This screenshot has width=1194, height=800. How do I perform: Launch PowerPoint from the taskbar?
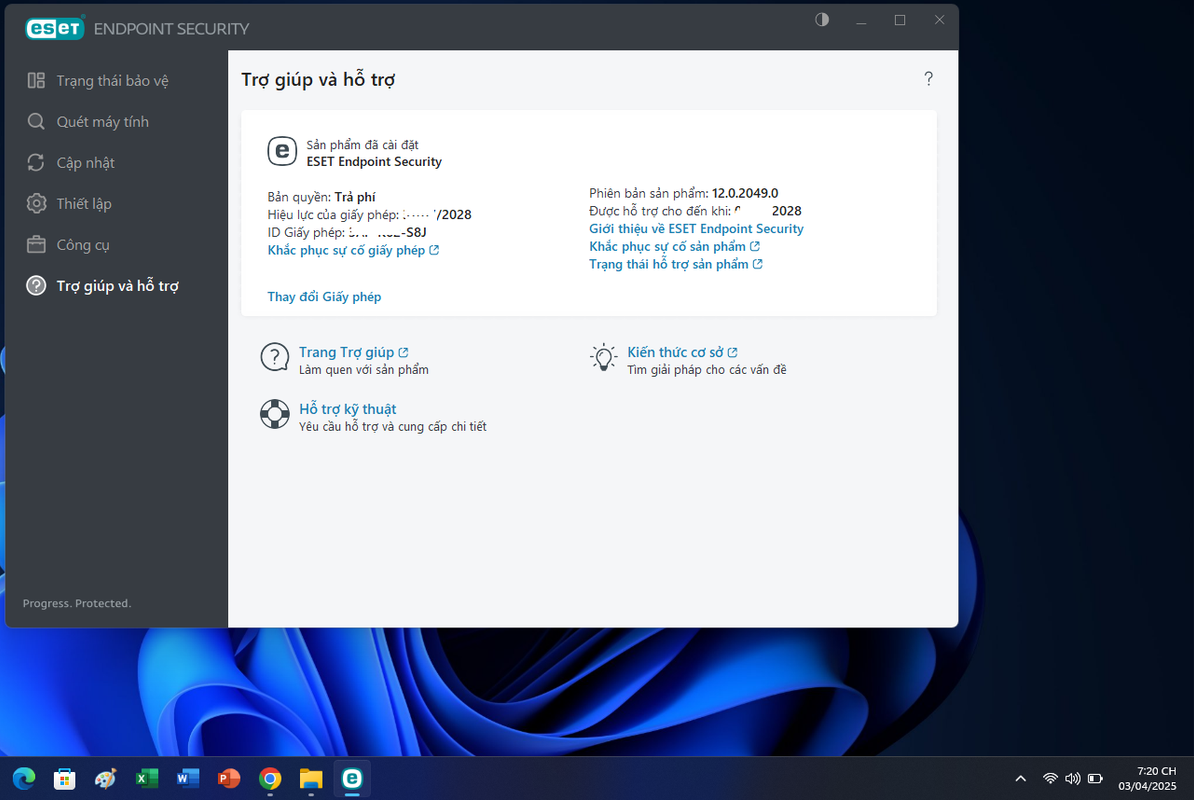coord(229,779)
